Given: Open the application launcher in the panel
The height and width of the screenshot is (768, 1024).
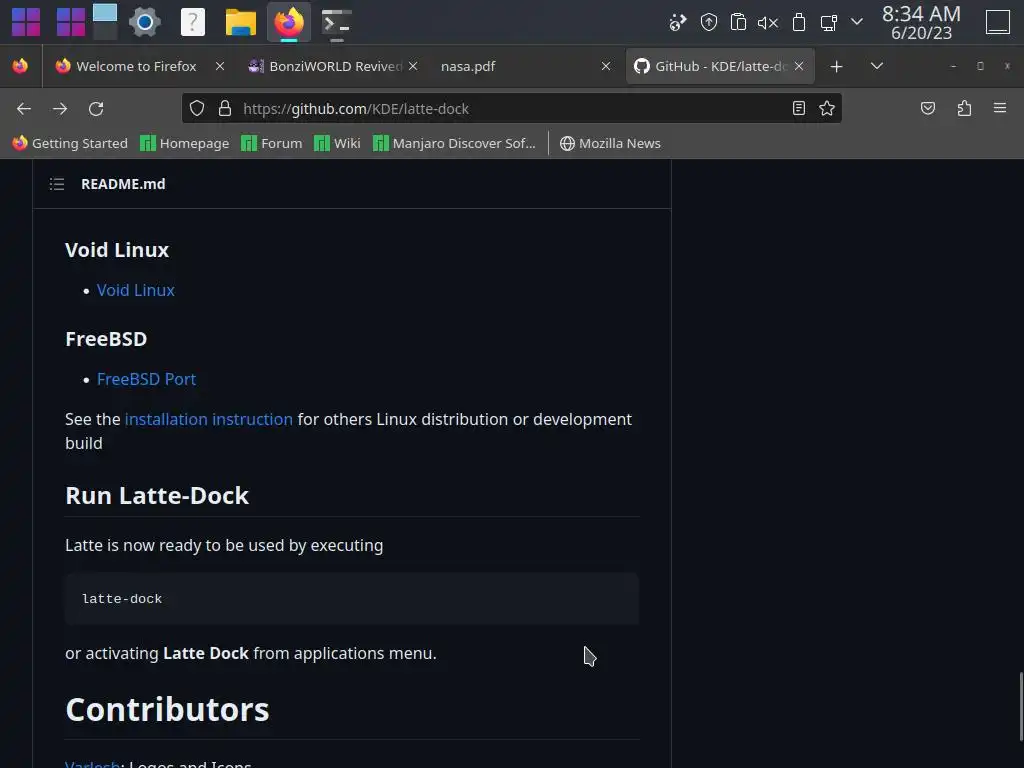Looking at the screenshot, I should (26, 22).
